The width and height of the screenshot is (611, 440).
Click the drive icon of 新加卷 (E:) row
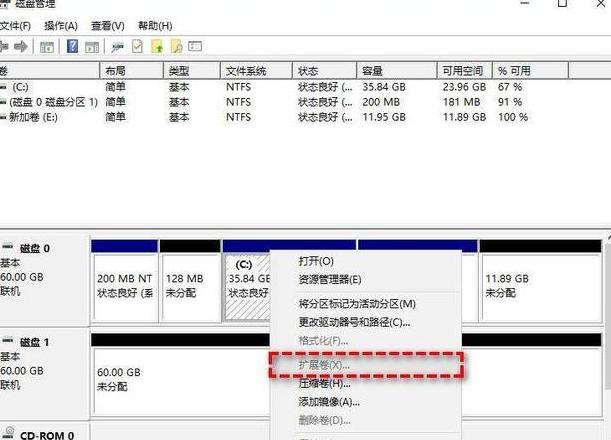[3, 117]
